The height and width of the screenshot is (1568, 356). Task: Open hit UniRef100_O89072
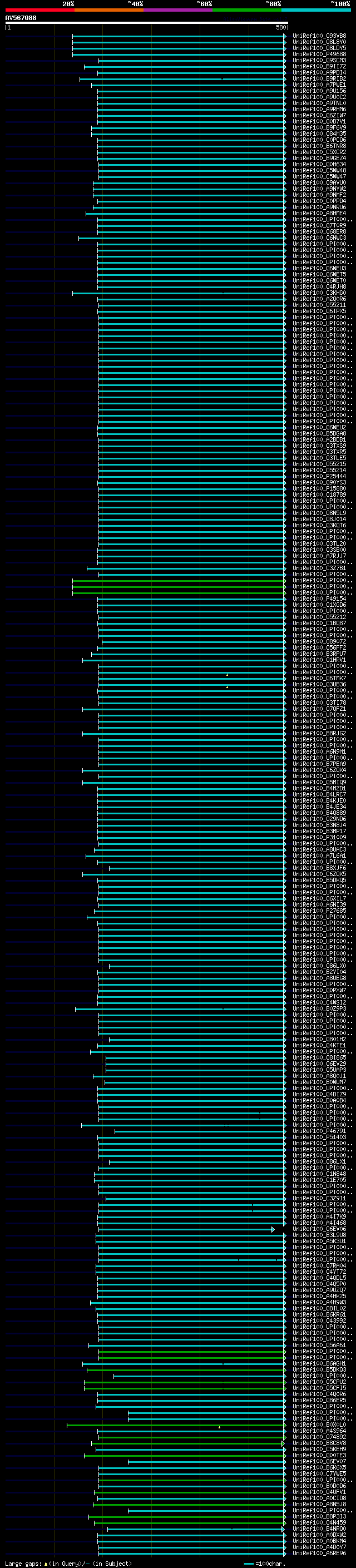[319, 641]
